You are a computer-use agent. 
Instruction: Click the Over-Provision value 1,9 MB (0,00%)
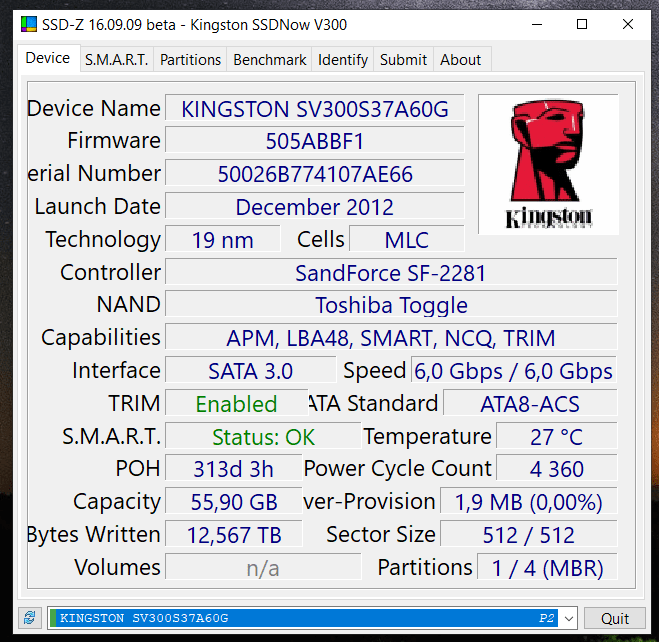point(529,502)
